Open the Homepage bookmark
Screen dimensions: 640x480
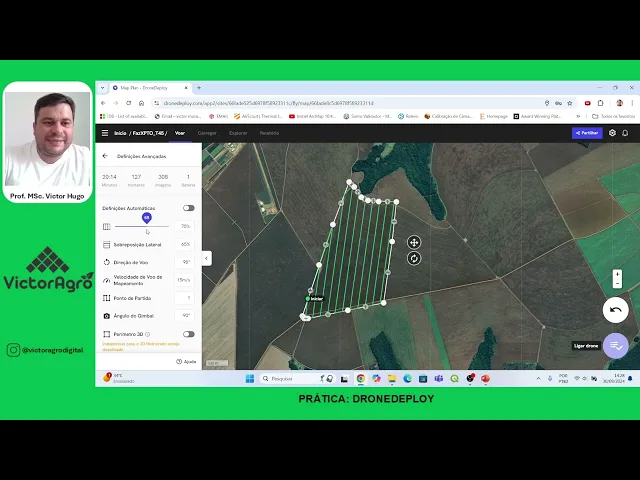(x=493, y=116)
